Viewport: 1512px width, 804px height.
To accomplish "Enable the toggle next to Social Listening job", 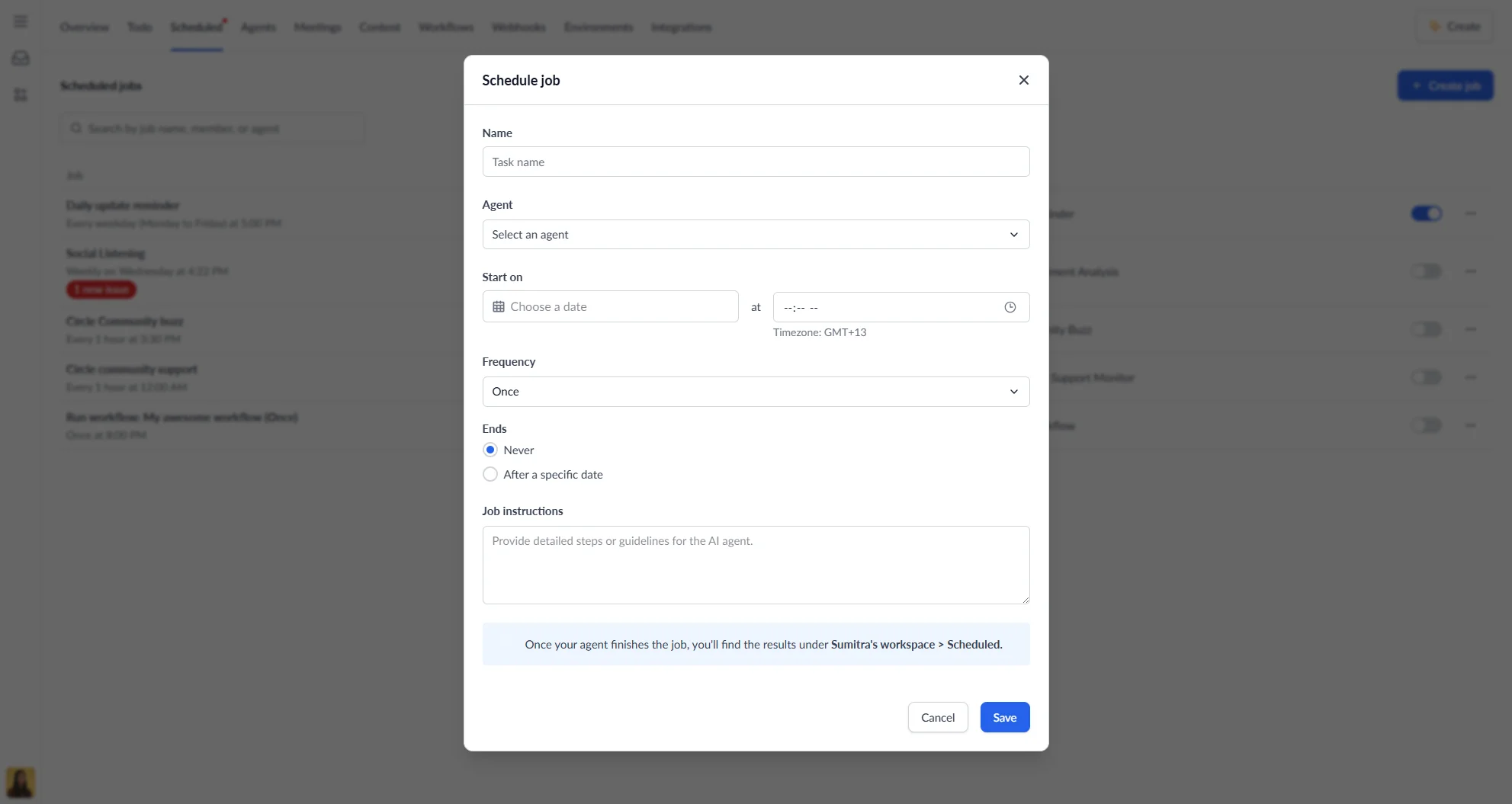I will [x=1427, y=271].
